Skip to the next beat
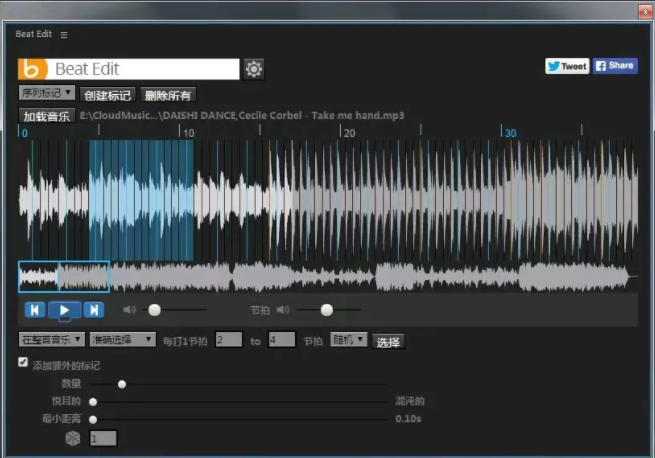The image size is (655, 458). [94, 310]
